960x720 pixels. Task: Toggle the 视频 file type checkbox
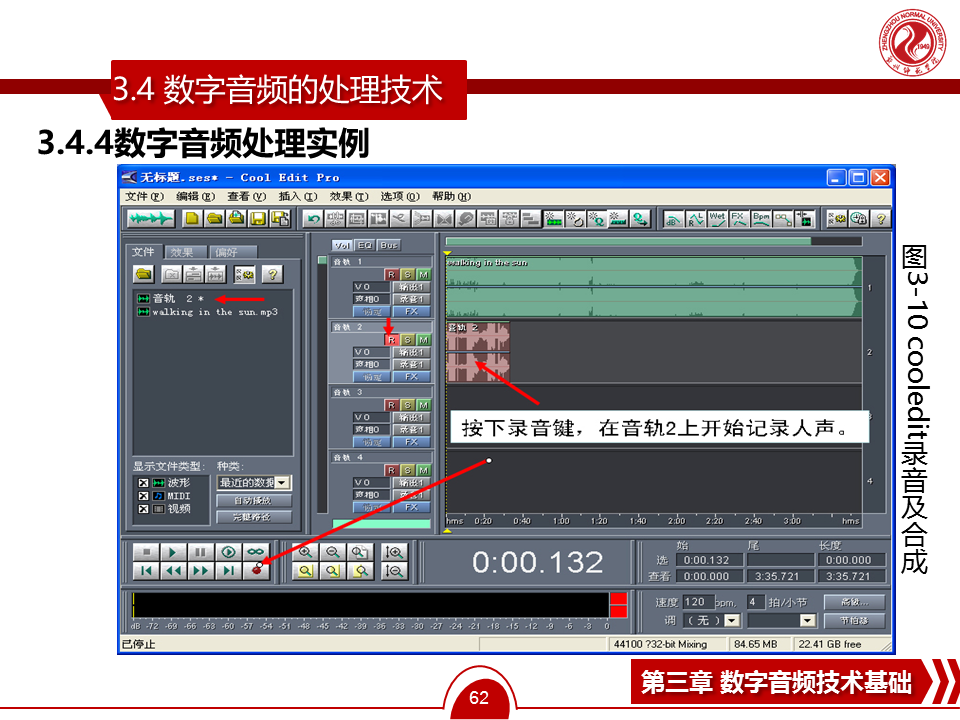[x=143, y=509]
